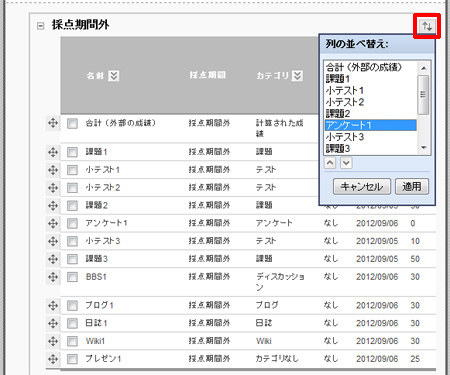Image resolution: width=450 pixels, height=375 pixels.
Task: Check the box for プレゼン1 row
Action: [72, 359]
